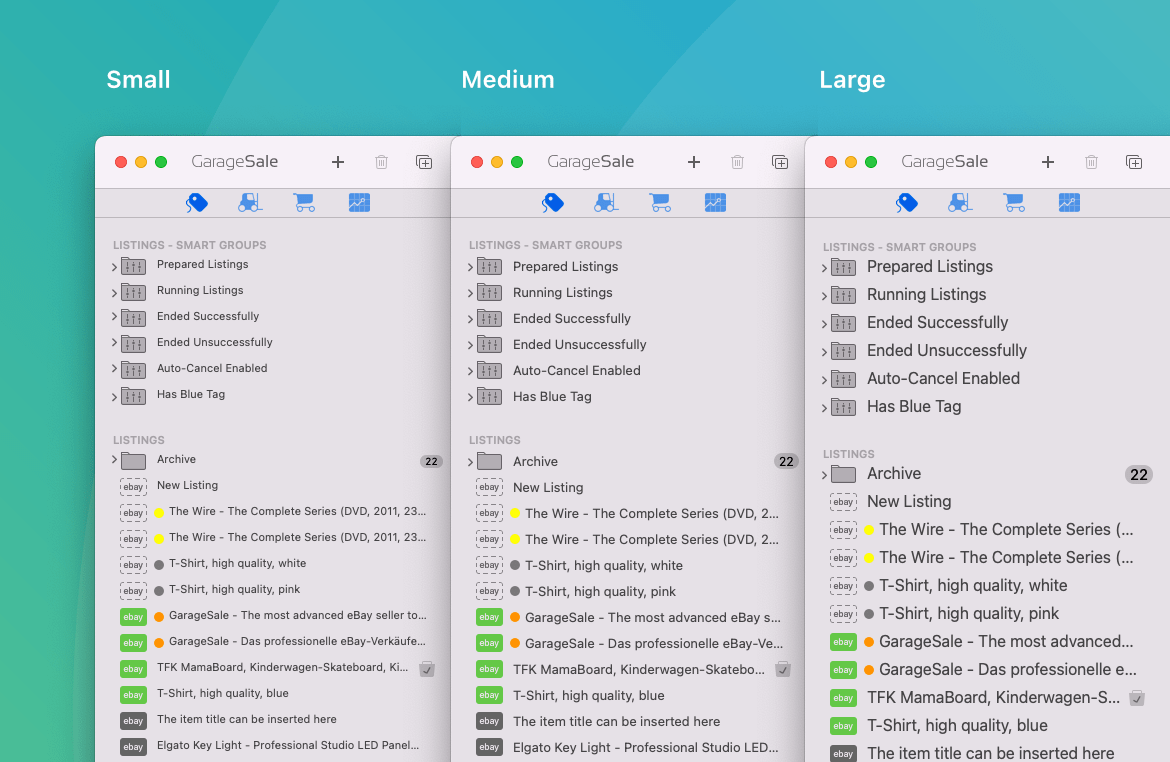This screenshot has width=1170, height=762.
Task: Expand the Archive folder in the Medium window
Action: click(x=470, y=462)
